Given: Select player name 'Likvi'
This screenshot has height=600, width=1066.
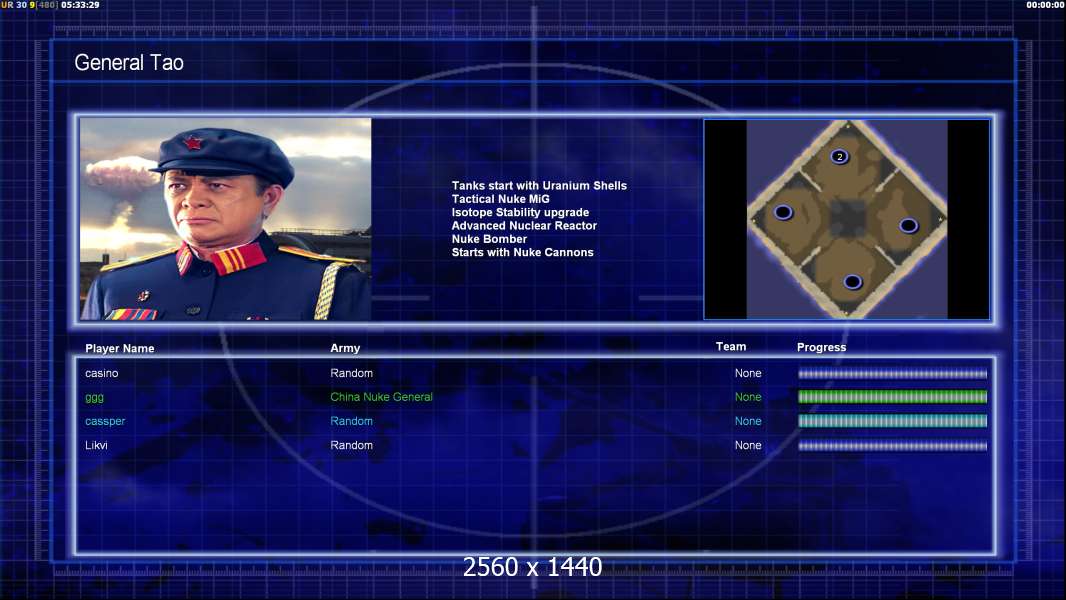Looking at the screenshot, I should [96, 445].
